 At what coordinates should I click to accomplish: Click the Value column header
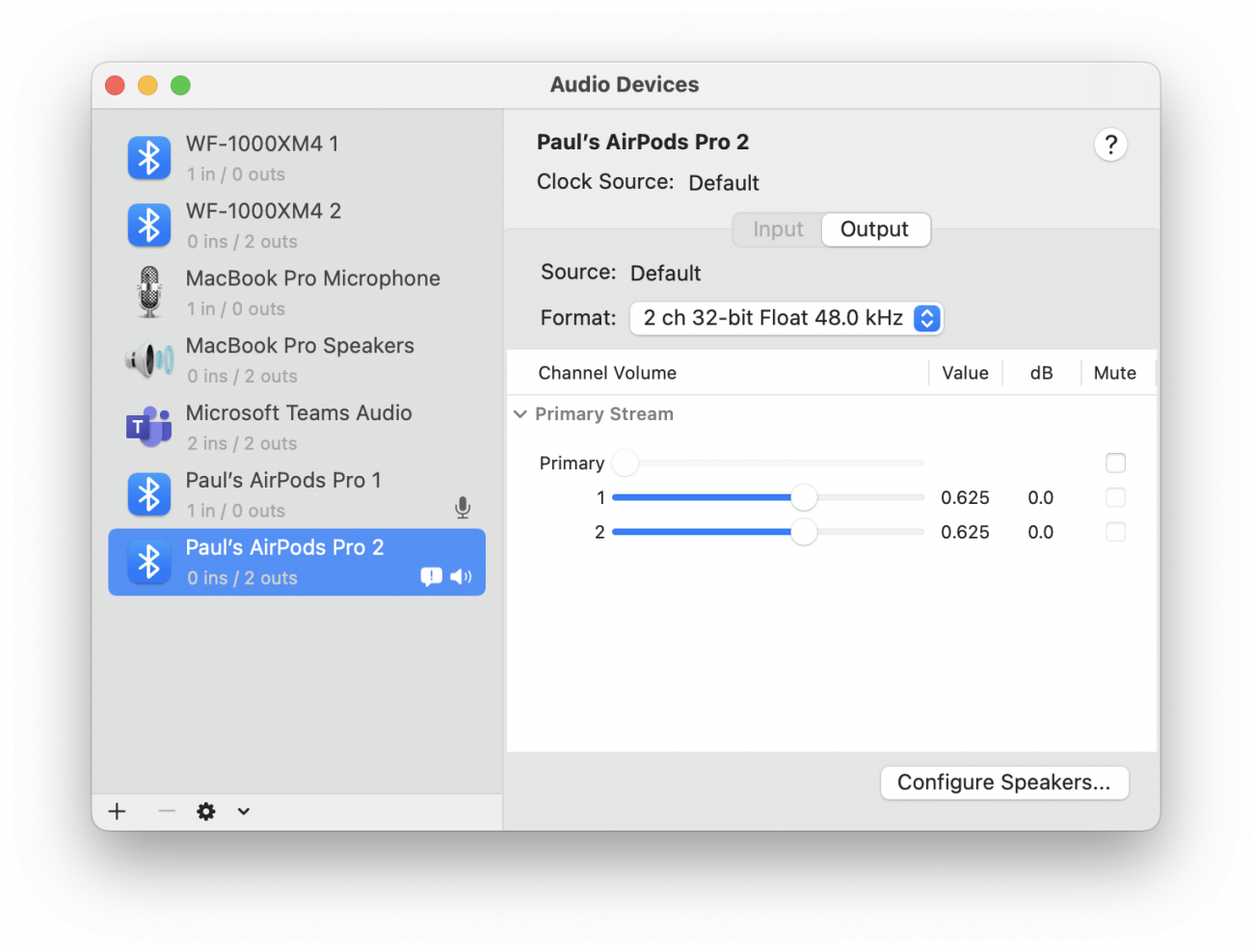(965, 373)
